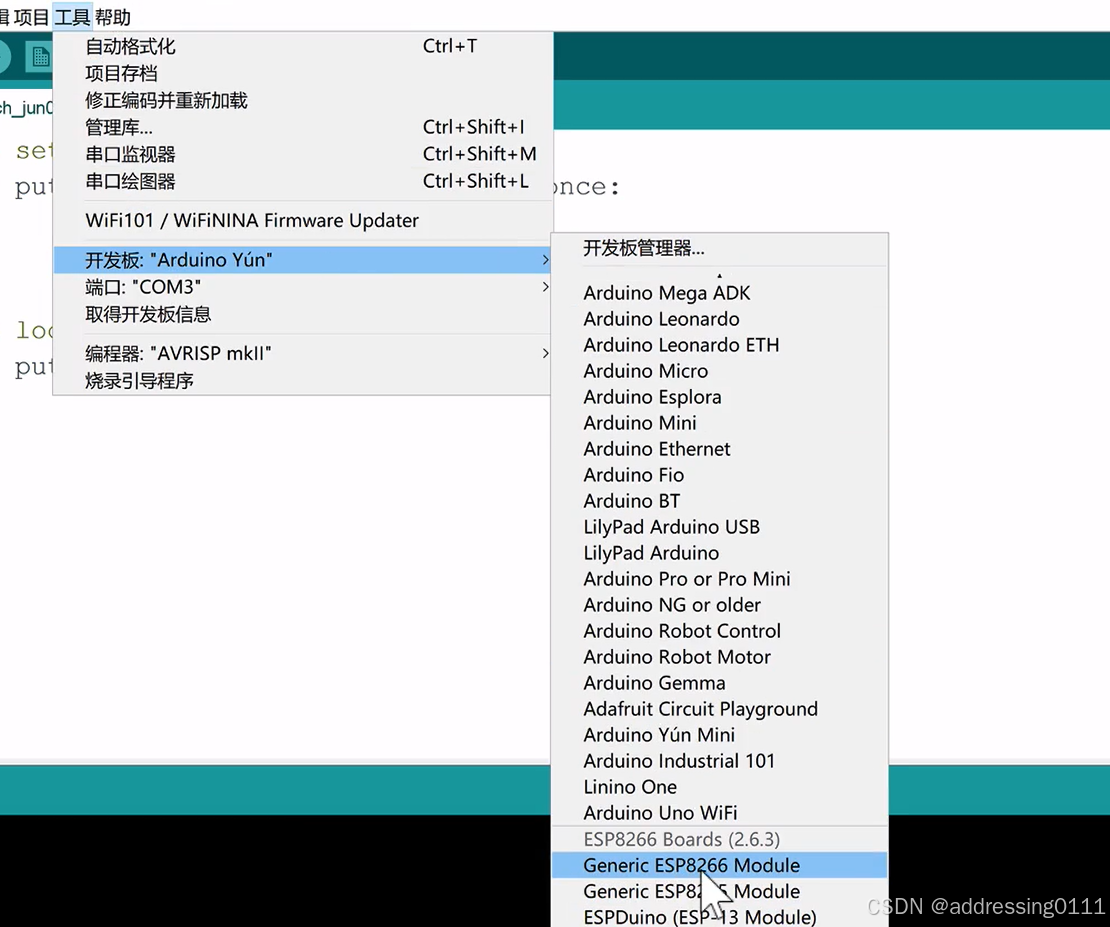
Task: Choose 项目存档 from Tools menu
Action: click(303, 74)
